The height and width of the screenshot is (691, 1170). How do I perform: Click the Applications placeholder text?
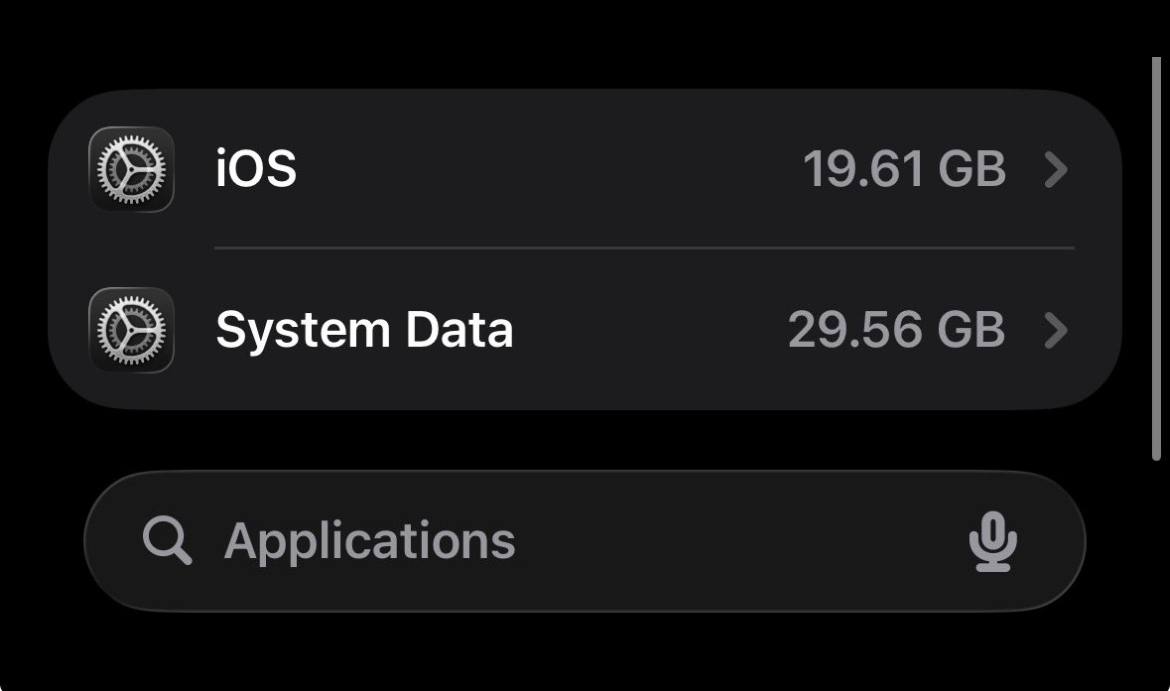[370, 542]
